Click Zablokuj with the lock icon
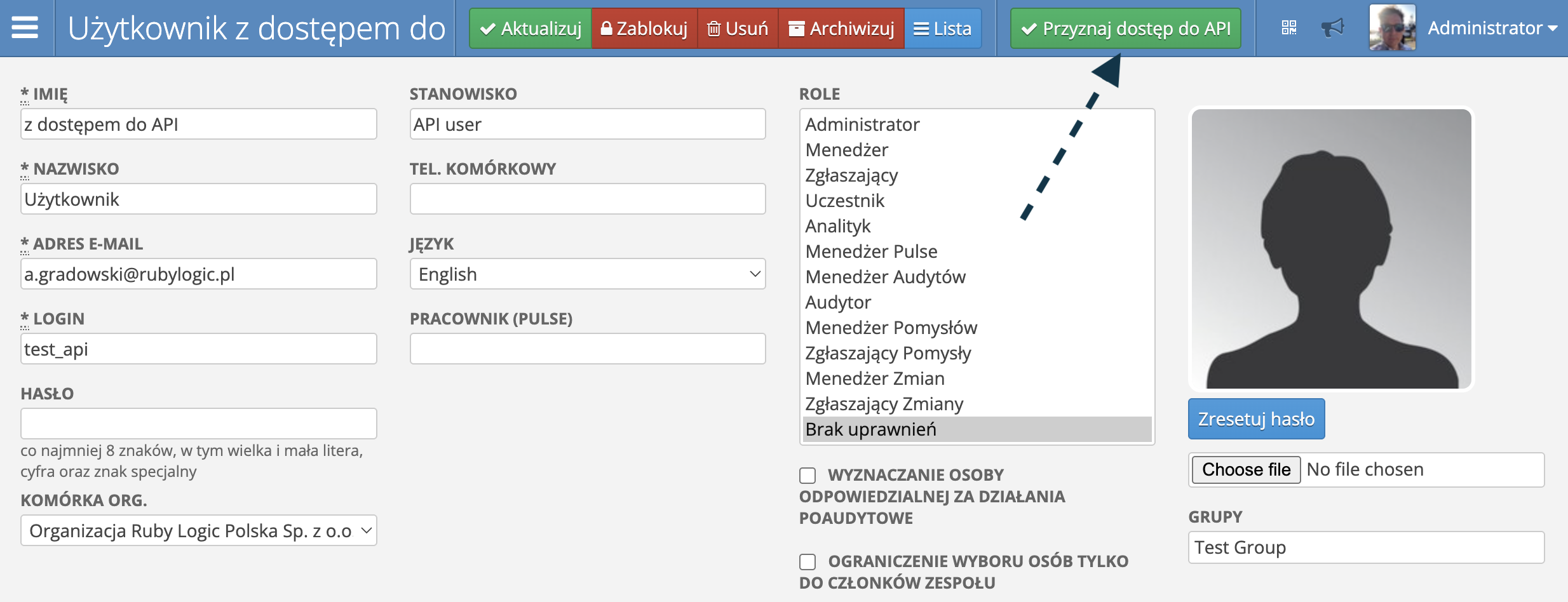 (x=644, y=29)
